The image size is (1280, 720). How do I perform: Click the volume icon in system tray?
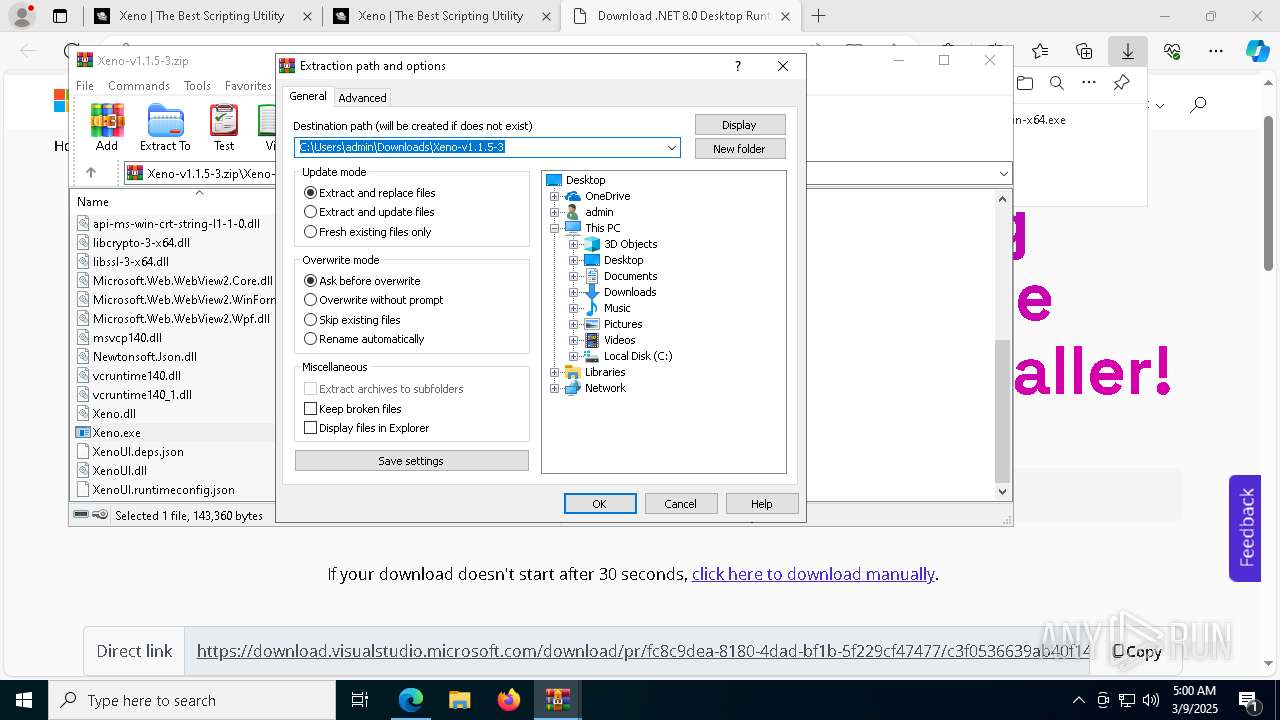tap(1151, 700)
